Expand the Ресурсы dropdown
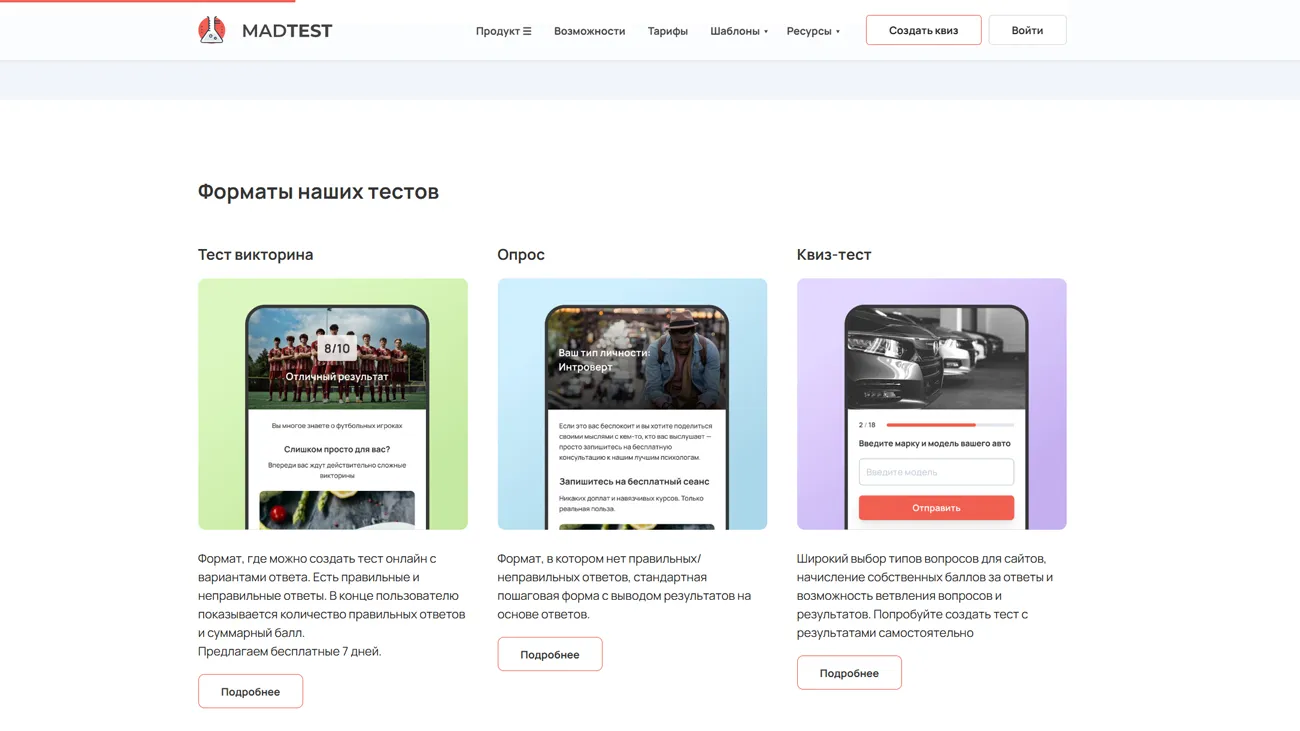The image size is (1300, 731). 812,31
